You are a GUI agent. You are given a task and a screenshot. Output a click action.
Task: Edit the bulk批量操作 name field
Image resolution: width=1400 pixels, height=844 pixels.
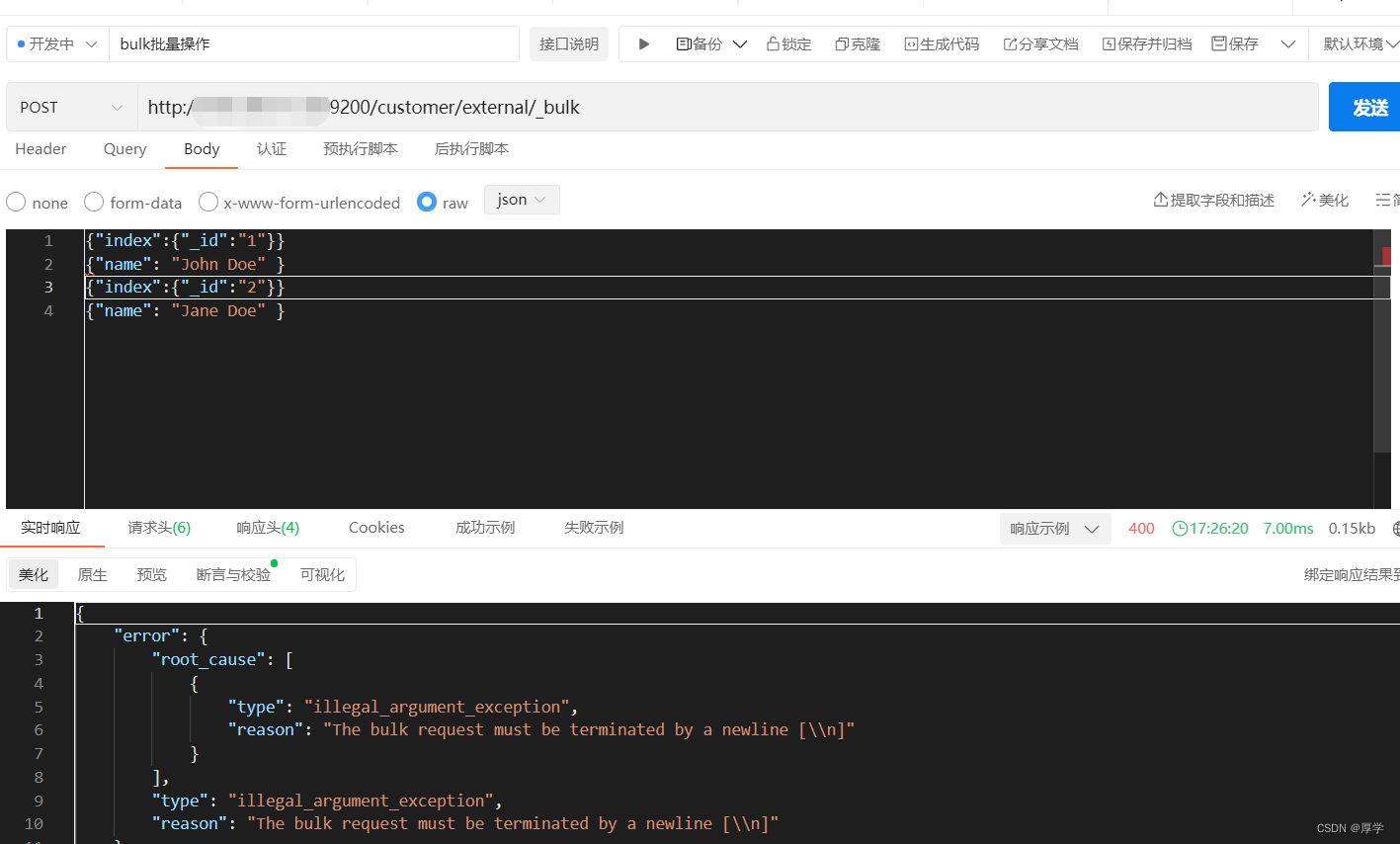313,44
